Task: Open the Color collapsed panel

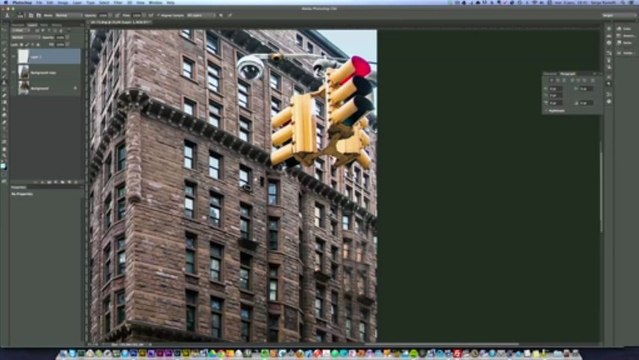Action: click(624, 29)
